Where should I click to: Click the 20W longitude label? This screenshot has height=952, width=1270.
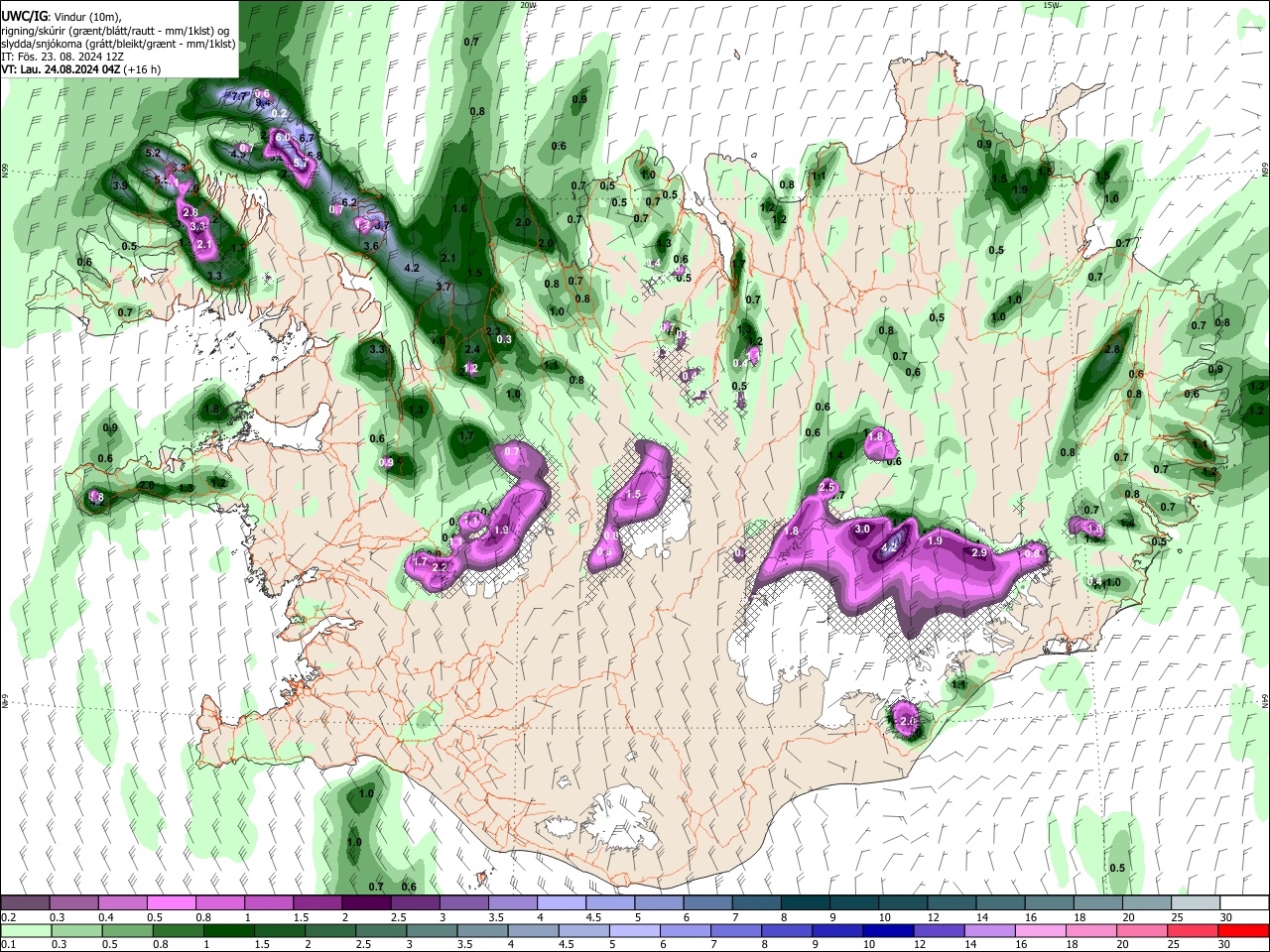[529, 5]
